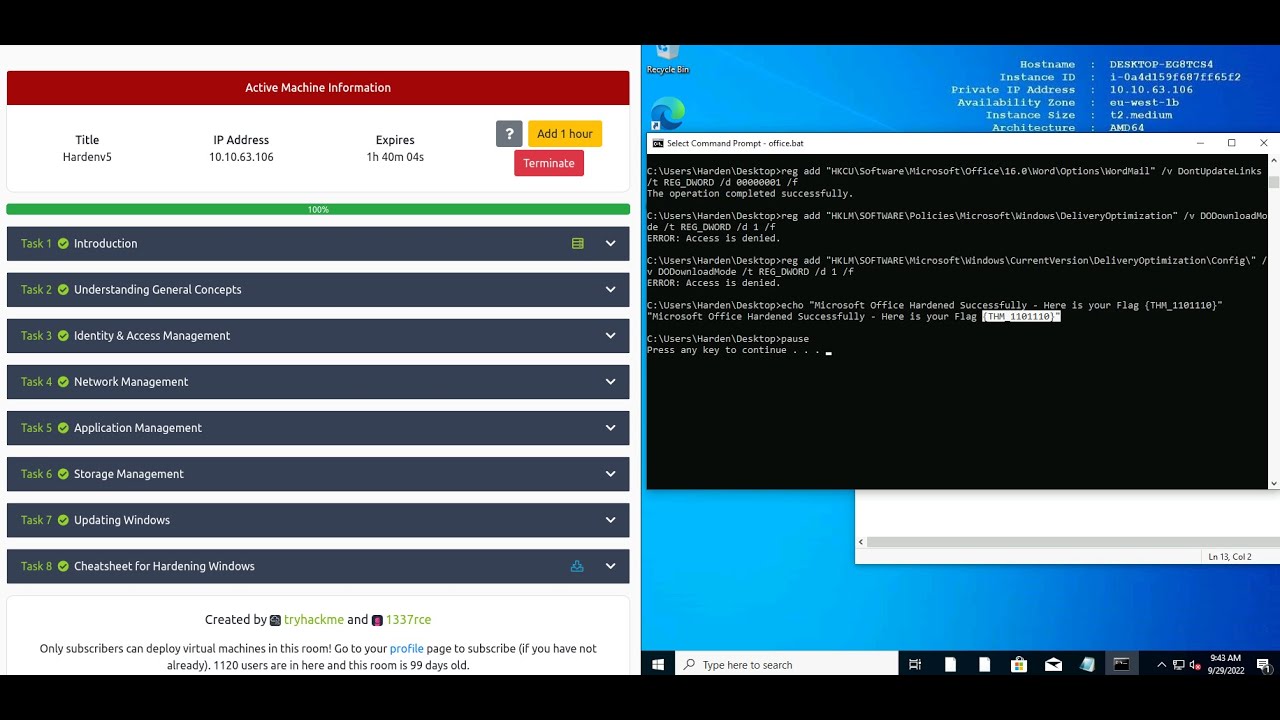This screenshot has height=720, width=1280.
Task: Click Select Command Prompt - office.bat title
Action: [x=735, y=143]
